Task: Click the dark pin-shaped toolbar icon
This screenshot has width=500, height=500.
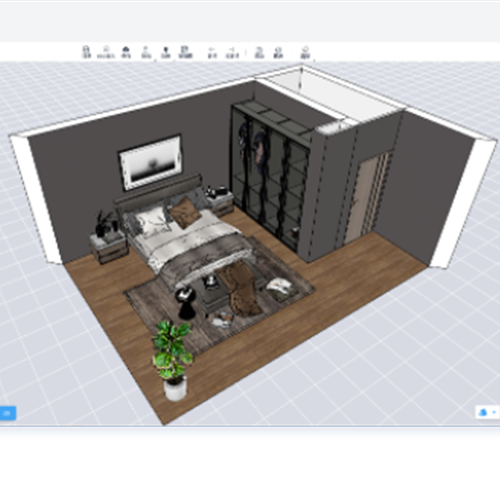Action: (x=166, y=52)
